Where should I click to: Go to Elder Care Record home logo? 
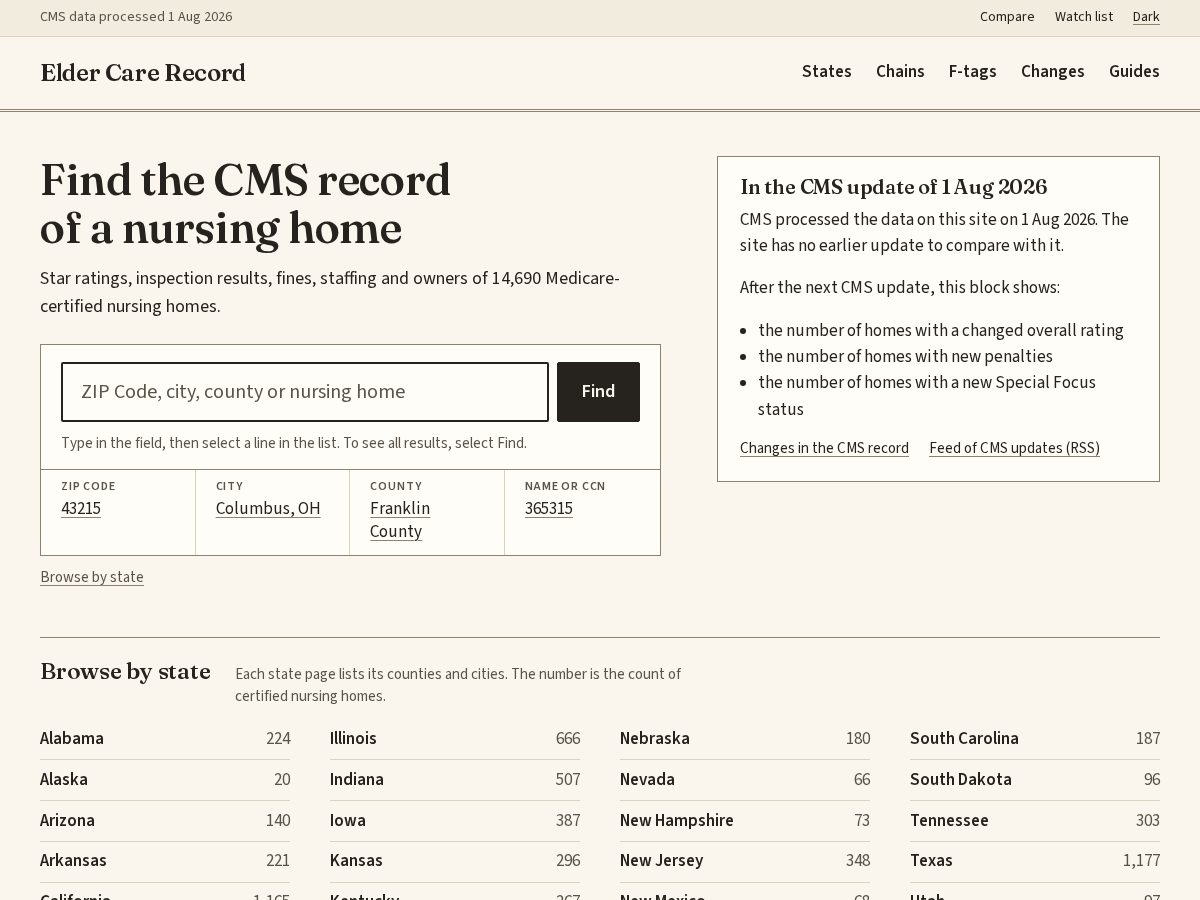click(143, 73)
